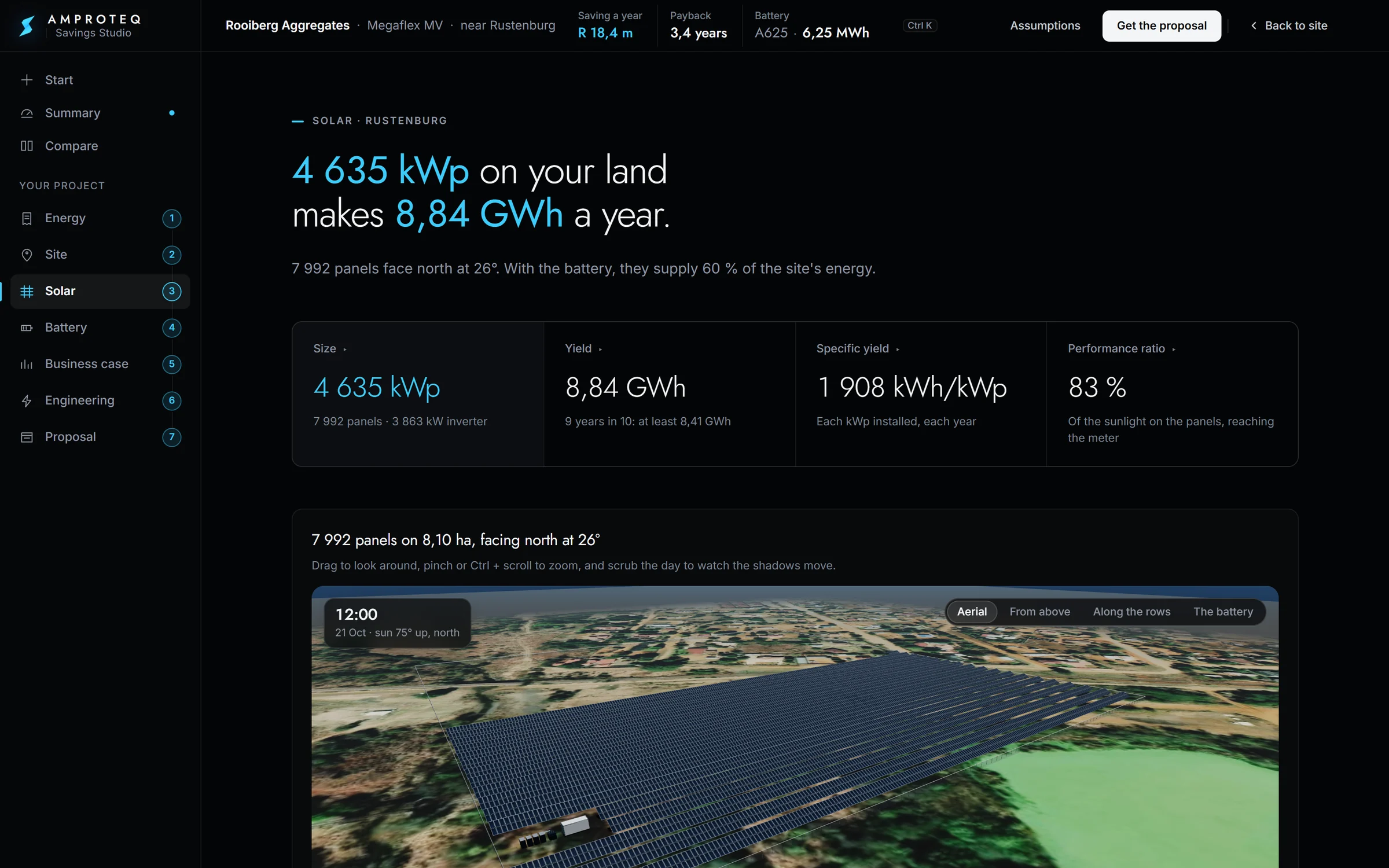Click the document icon beside Proposal

tap(27, 437)
